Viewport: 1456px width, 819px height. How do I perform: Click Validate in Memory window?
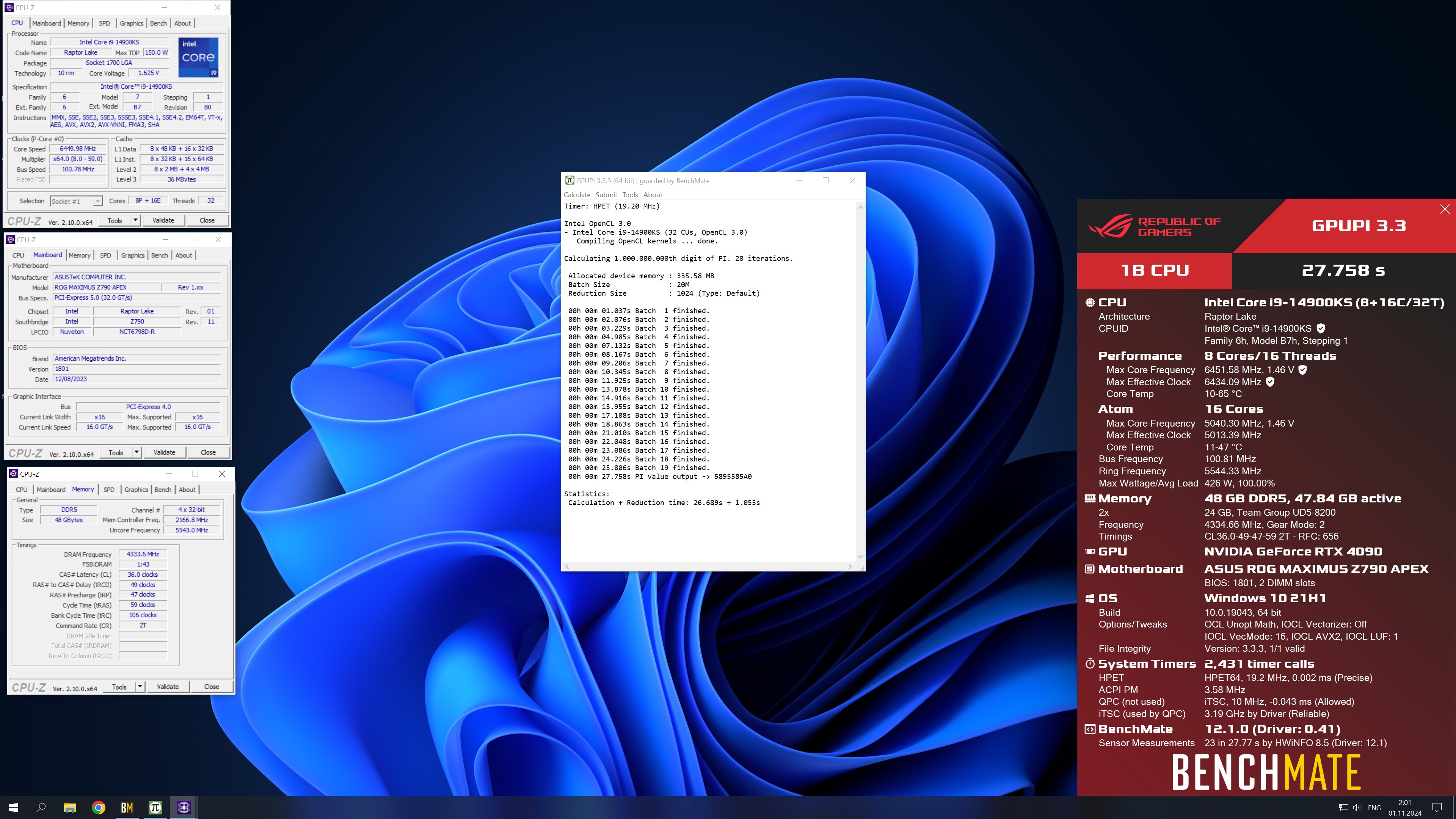point(168,687)
